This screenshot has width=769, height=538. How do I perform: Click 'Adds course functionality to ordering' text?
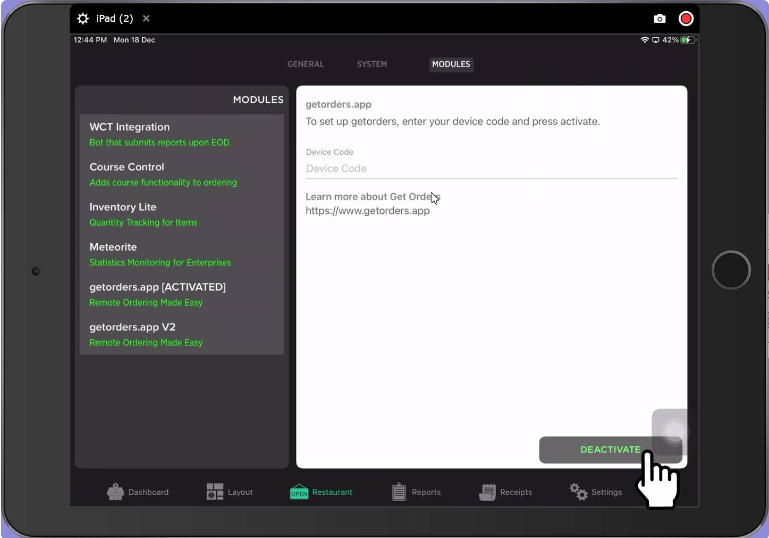(163, 182)
